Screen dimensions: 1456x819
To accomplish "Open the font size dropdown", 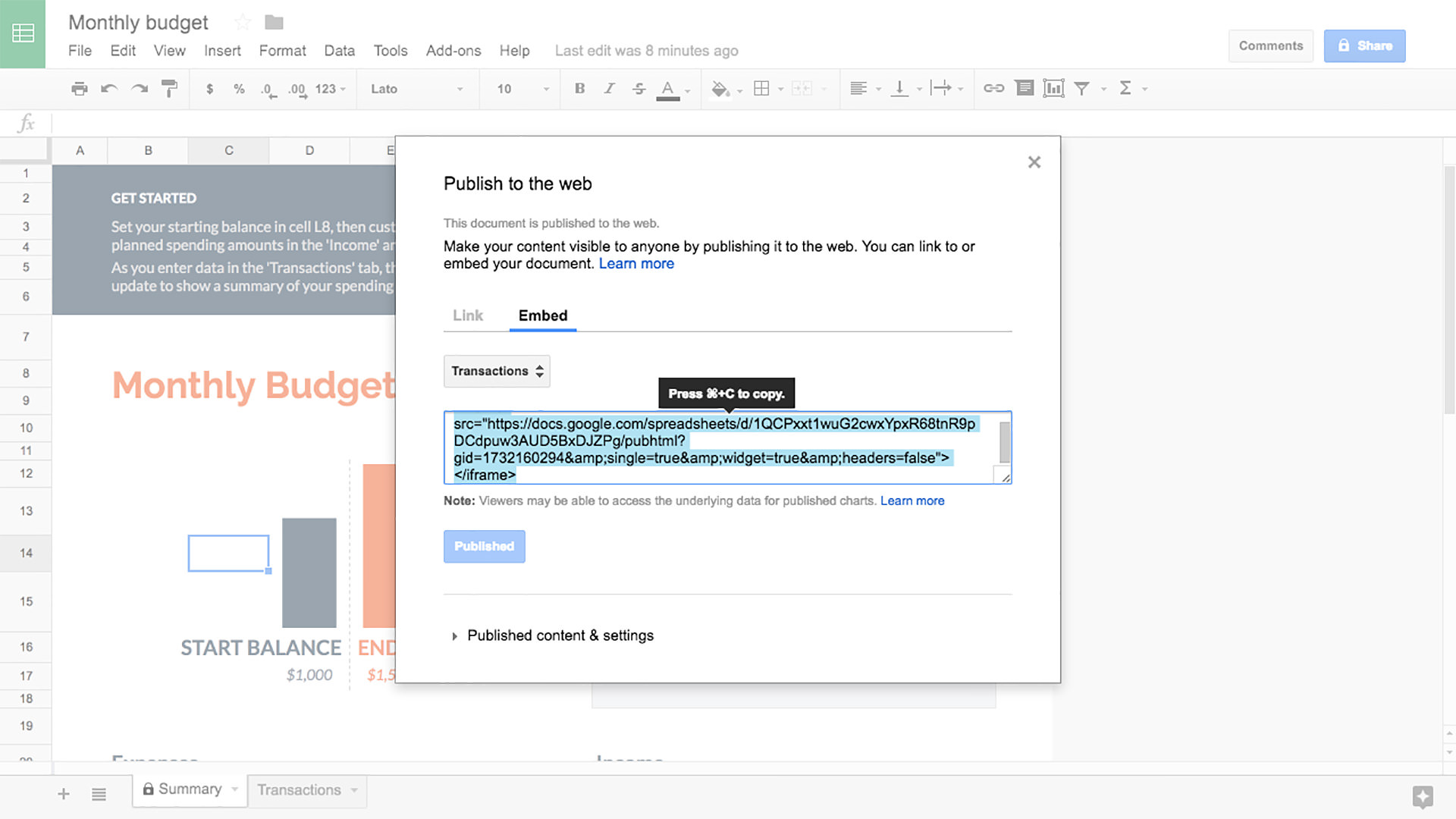I will tap(519, 89).
